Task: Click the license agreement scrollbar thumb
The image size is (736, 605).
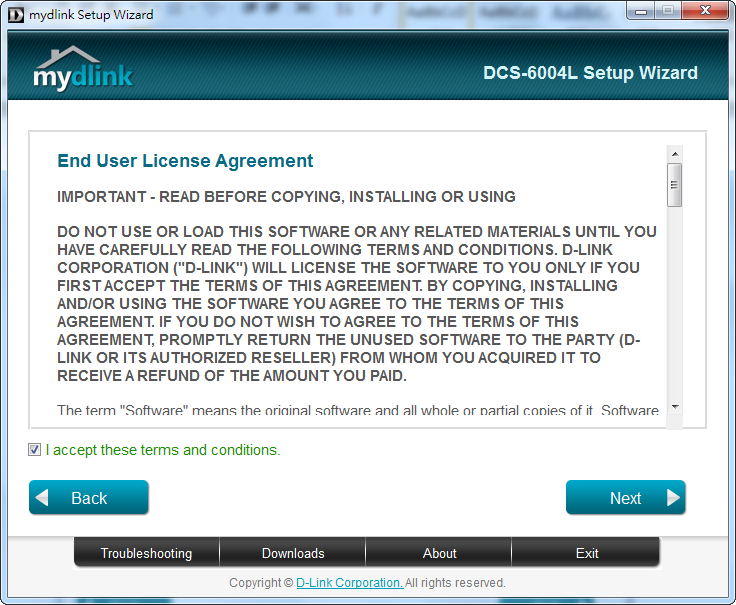Action: 675,185
